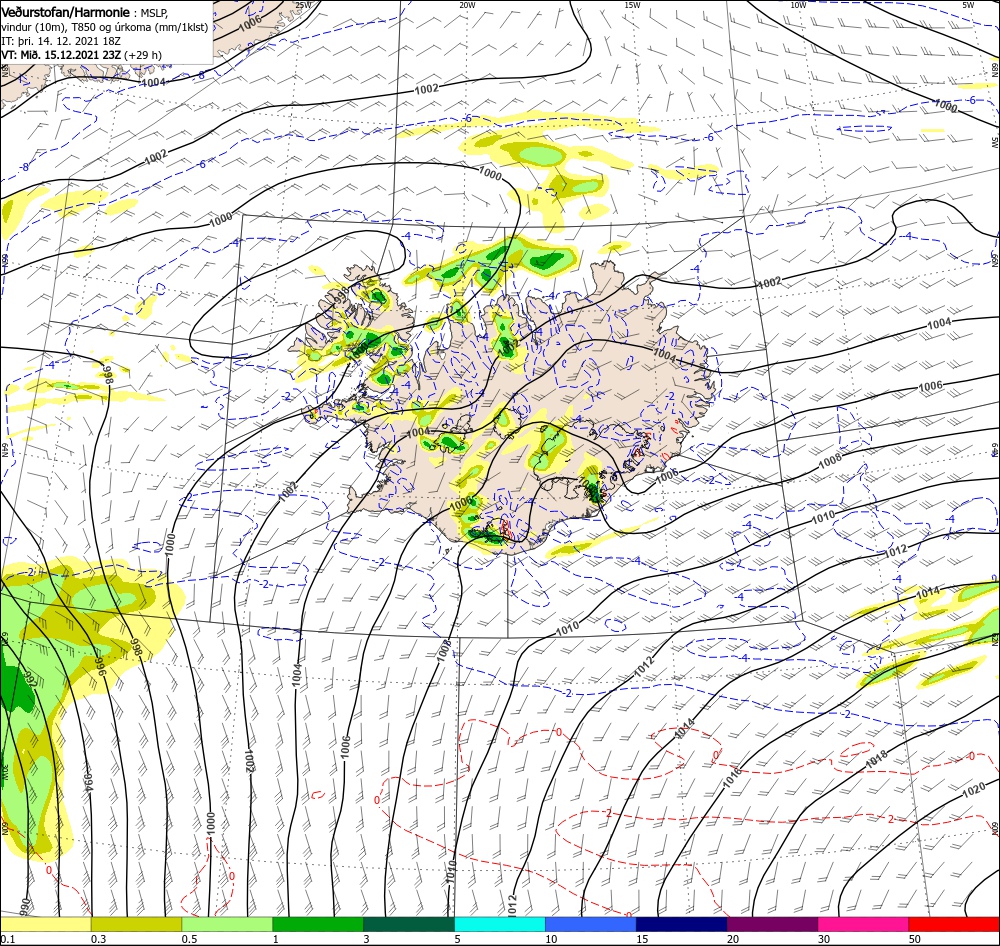Click the 'VT: Mið. 15.12.2021 23Z' valid time
The image size is (1000, 946).
61,55
